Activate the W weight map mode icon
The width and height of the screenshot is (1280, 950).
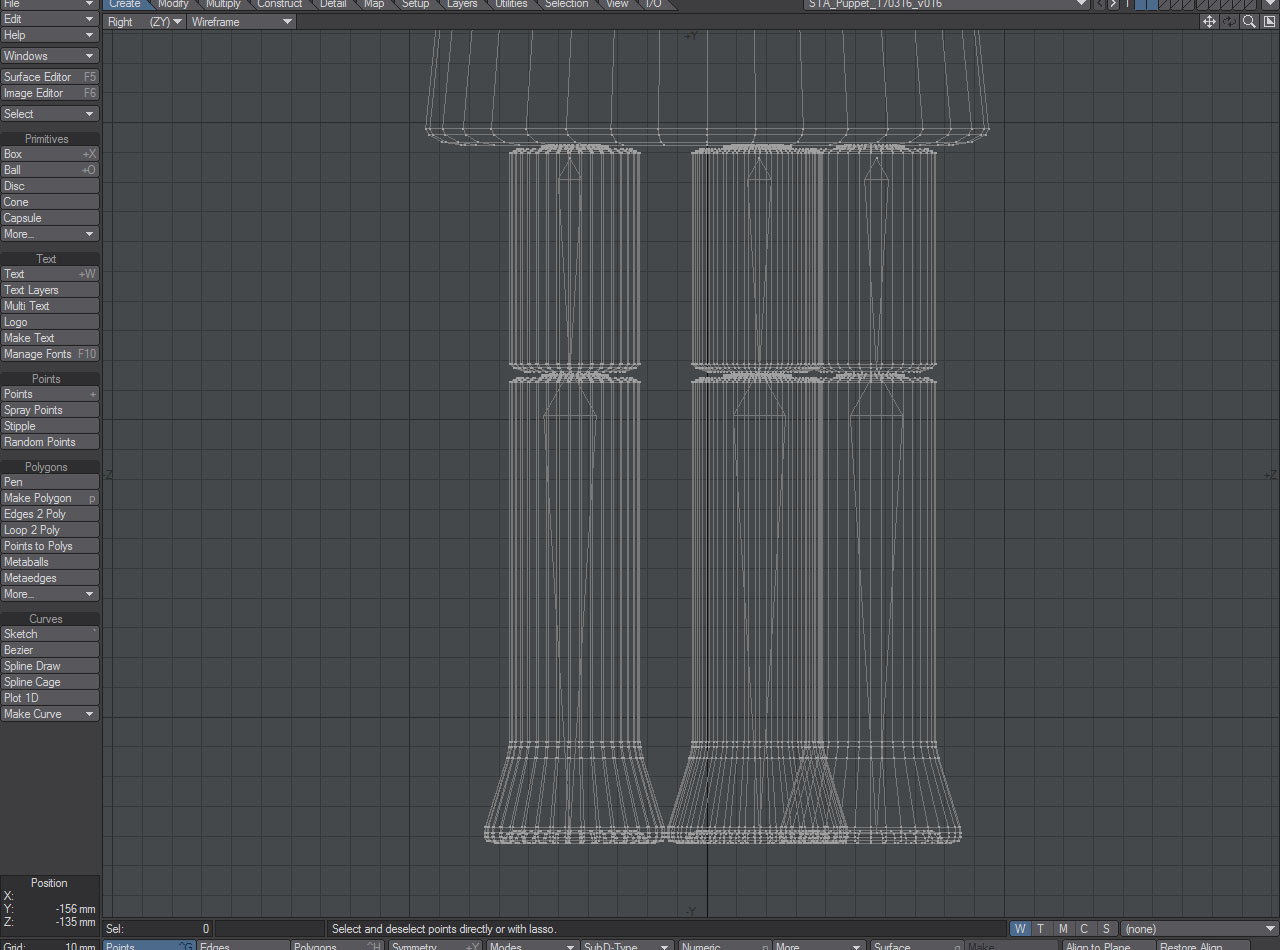(x=1020, y=928)
